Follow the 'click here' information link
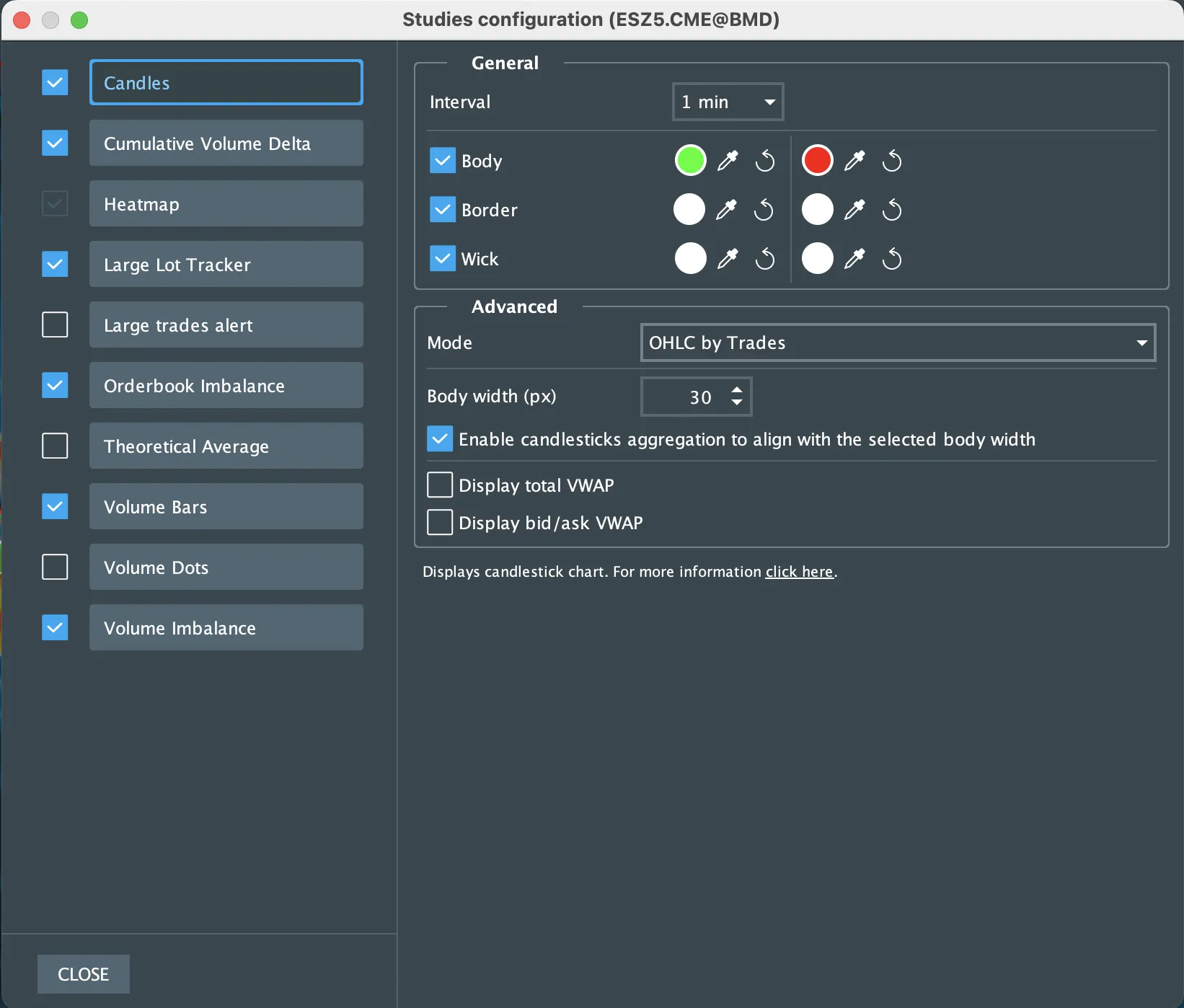This screenshot has width=1184, height=1008. pos(799,572)
